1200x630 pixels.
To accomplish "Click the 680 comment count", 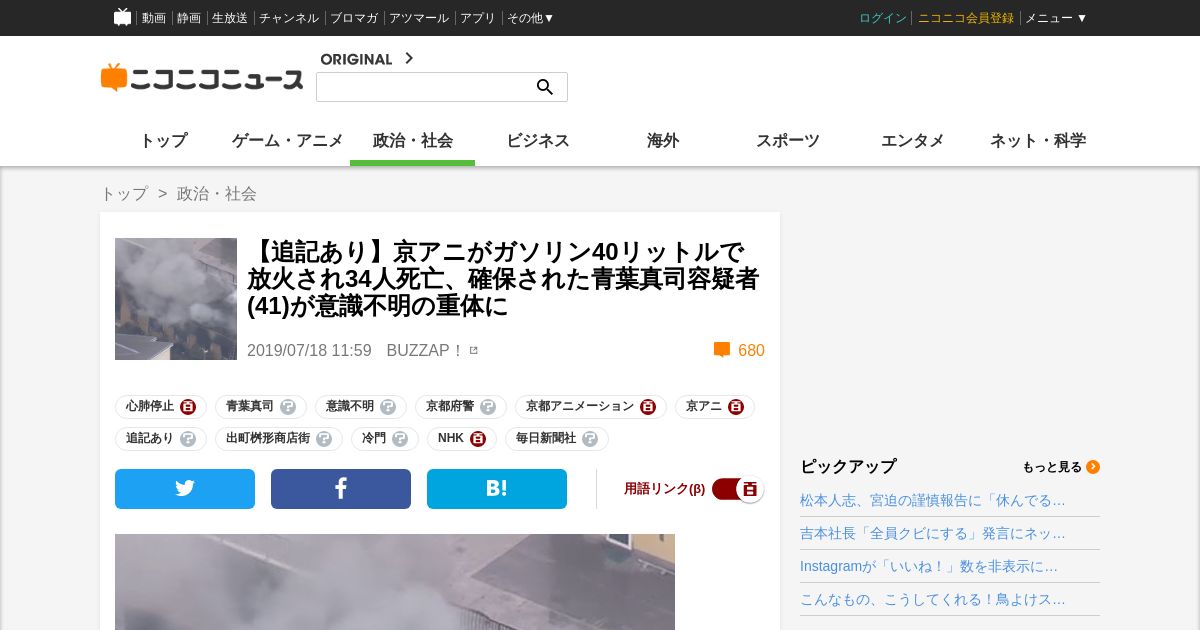I will click(x=751, y=350).
